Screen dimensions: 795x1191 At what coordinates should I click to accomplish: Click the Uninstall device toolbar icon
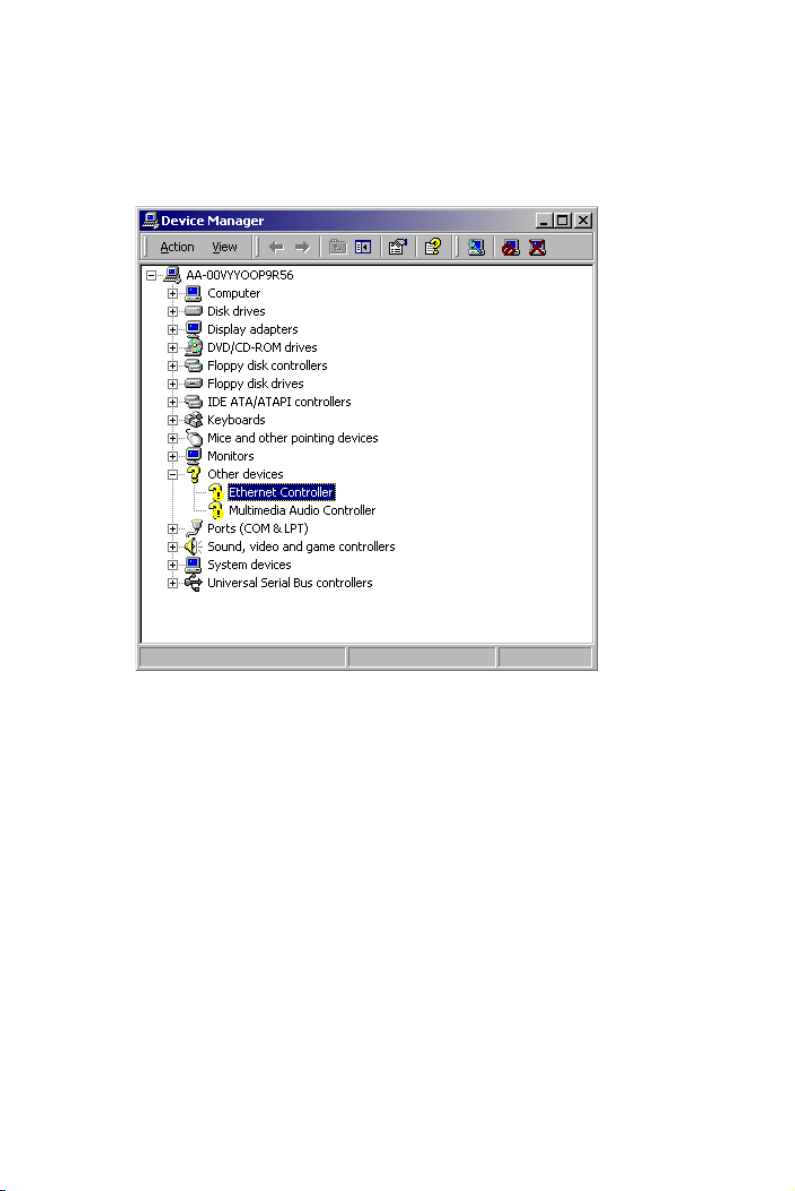pyautogui.click(x=537, y=247)
